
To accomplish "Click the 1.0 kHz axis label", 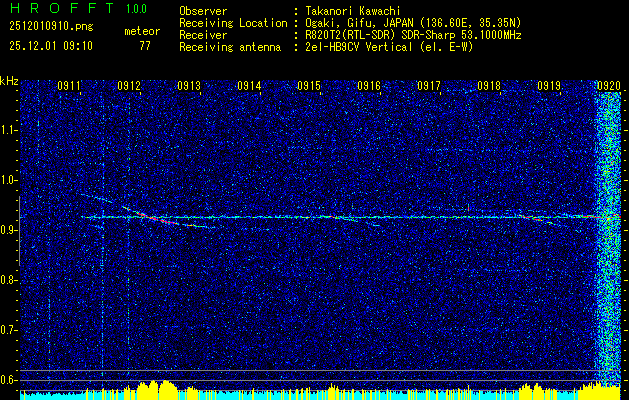I will tap(8, 181).
